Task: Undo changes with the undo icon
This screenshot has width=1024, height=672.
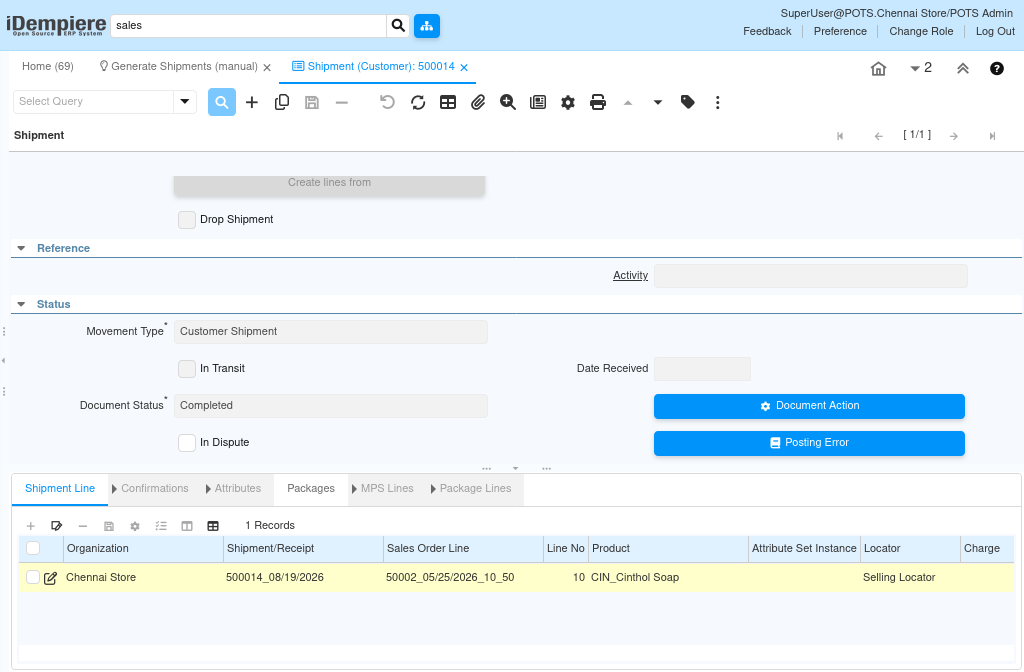Action: (x=387, y=102)
